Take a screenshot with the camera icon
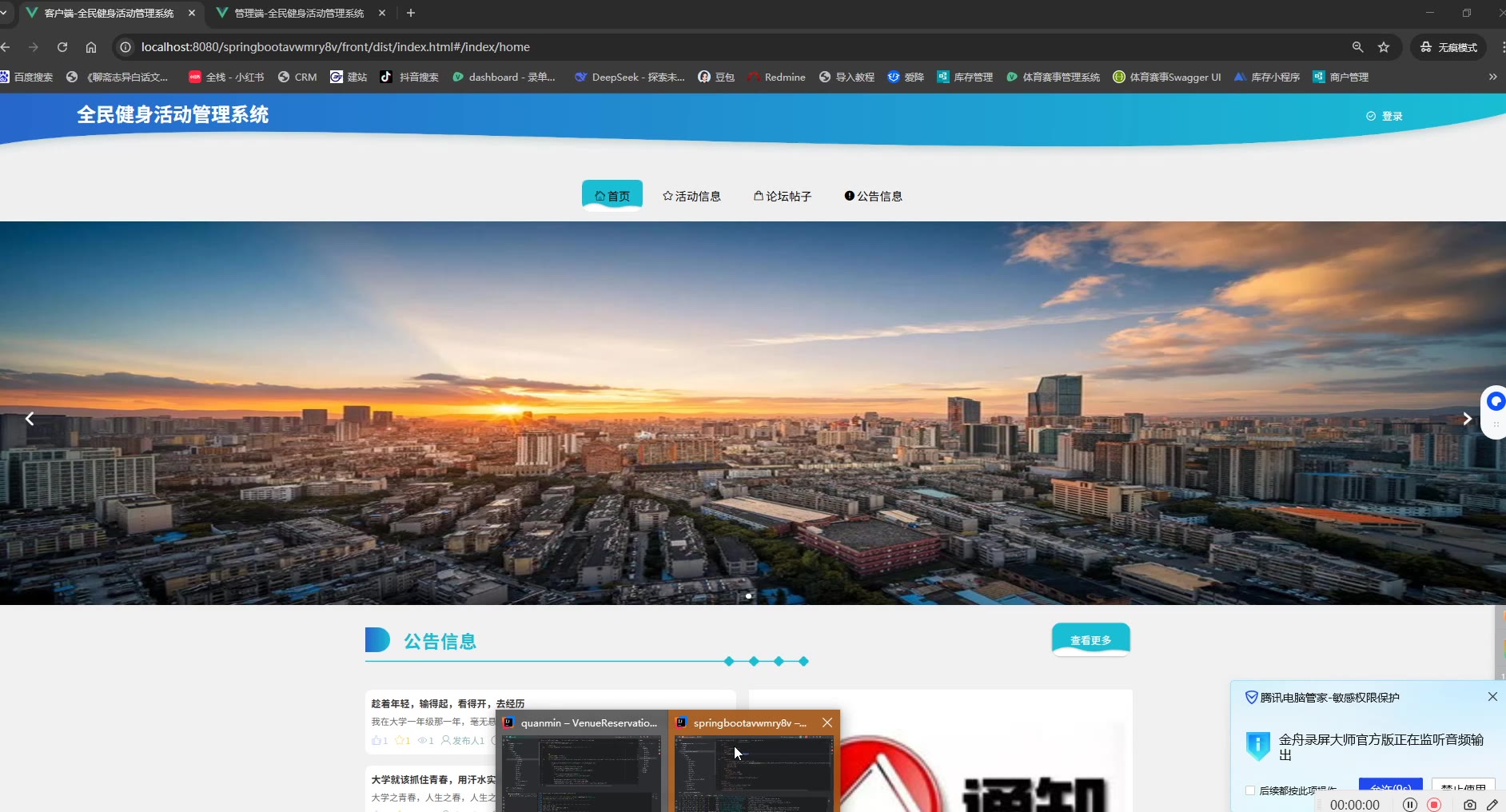Image resolution: width=1506 pixels, height=812 pixels. coord(1470,805)
